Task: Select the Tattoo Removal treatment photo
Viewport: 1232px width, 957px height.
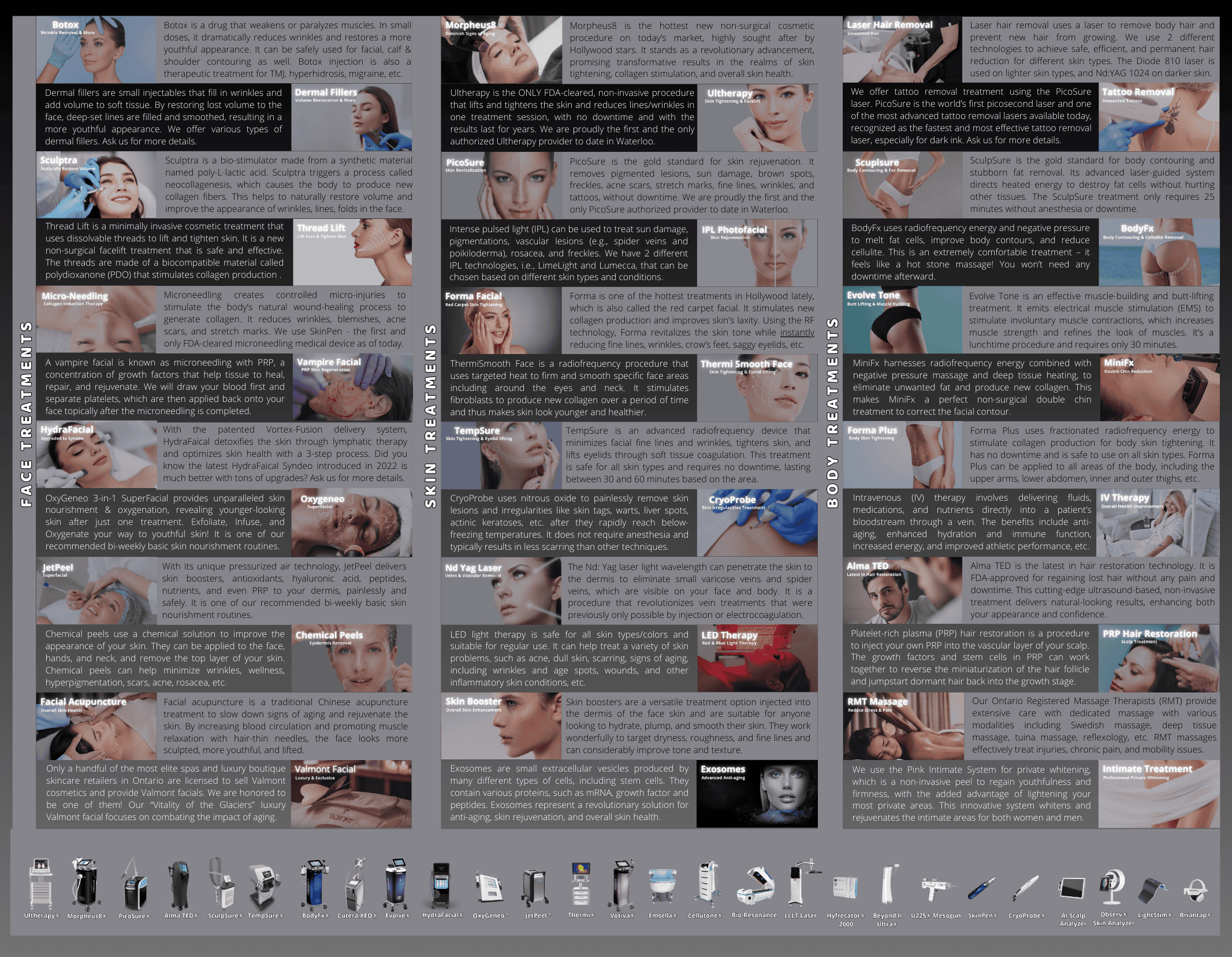Action: [x=1159, y=117]
